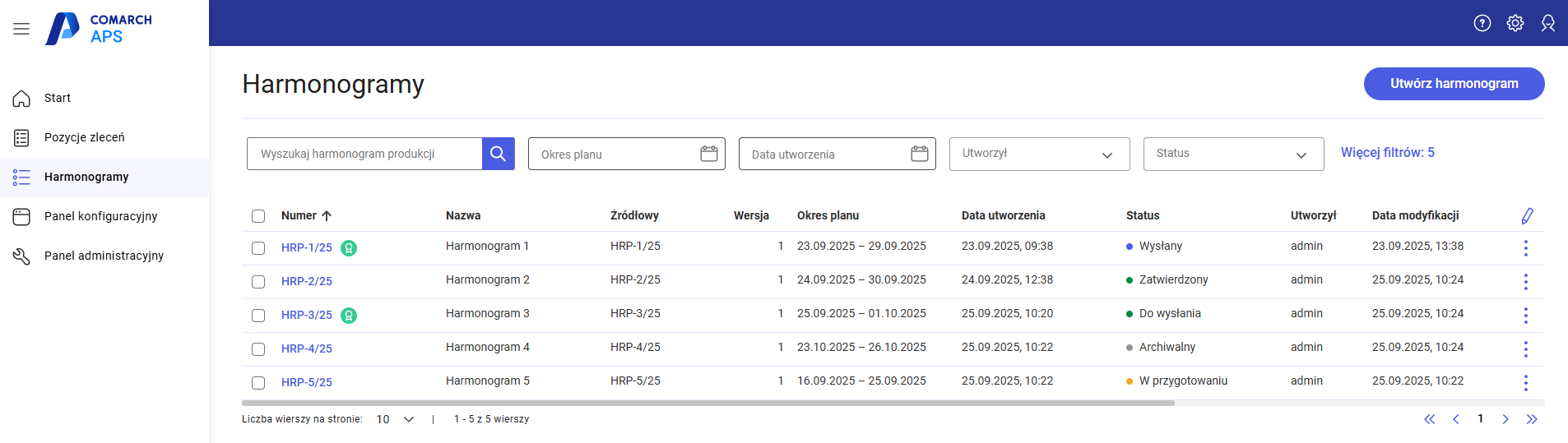Click the hamburger menu icon
Viewport: 1568px width, 443px height.
pos(21,29)
